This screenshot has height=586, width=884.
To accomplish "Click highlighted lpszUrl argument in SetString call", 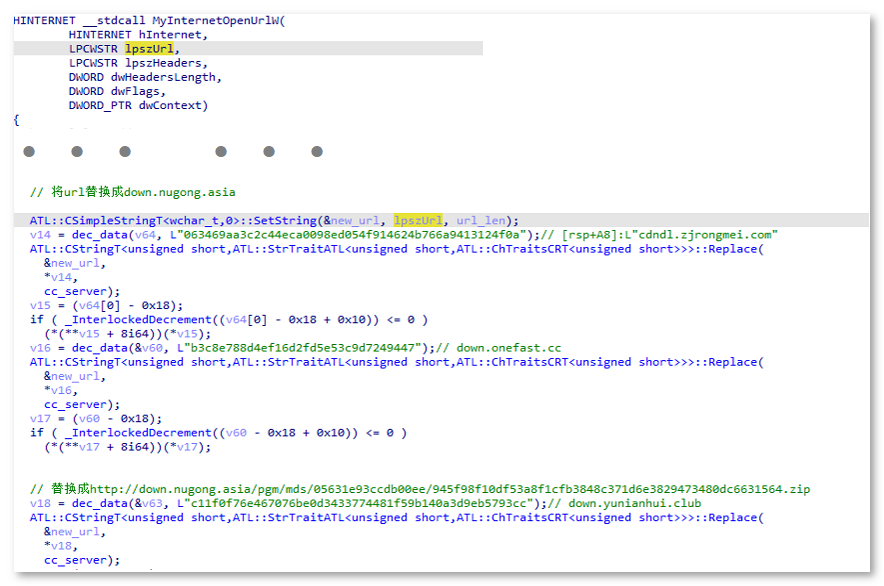I will 421,220.
